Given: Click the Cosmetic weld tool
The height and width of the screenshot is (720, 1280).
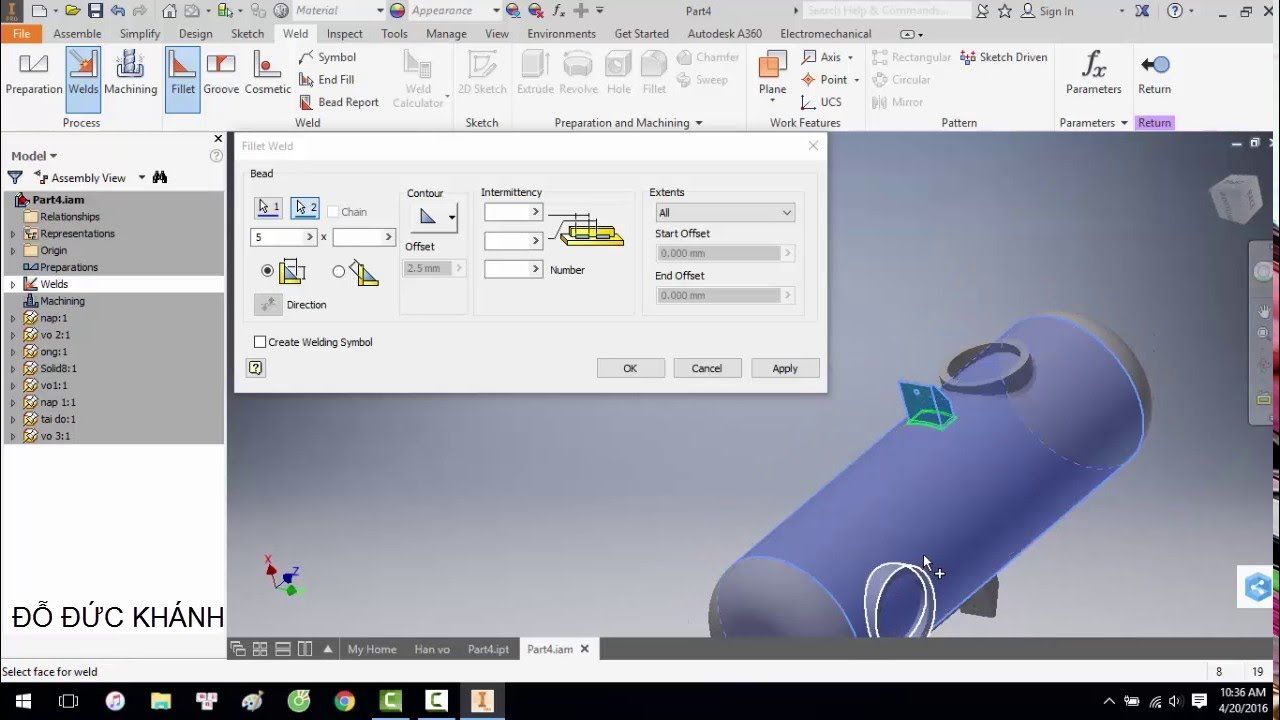Looking at the screenshot, I should coord(267,74).
